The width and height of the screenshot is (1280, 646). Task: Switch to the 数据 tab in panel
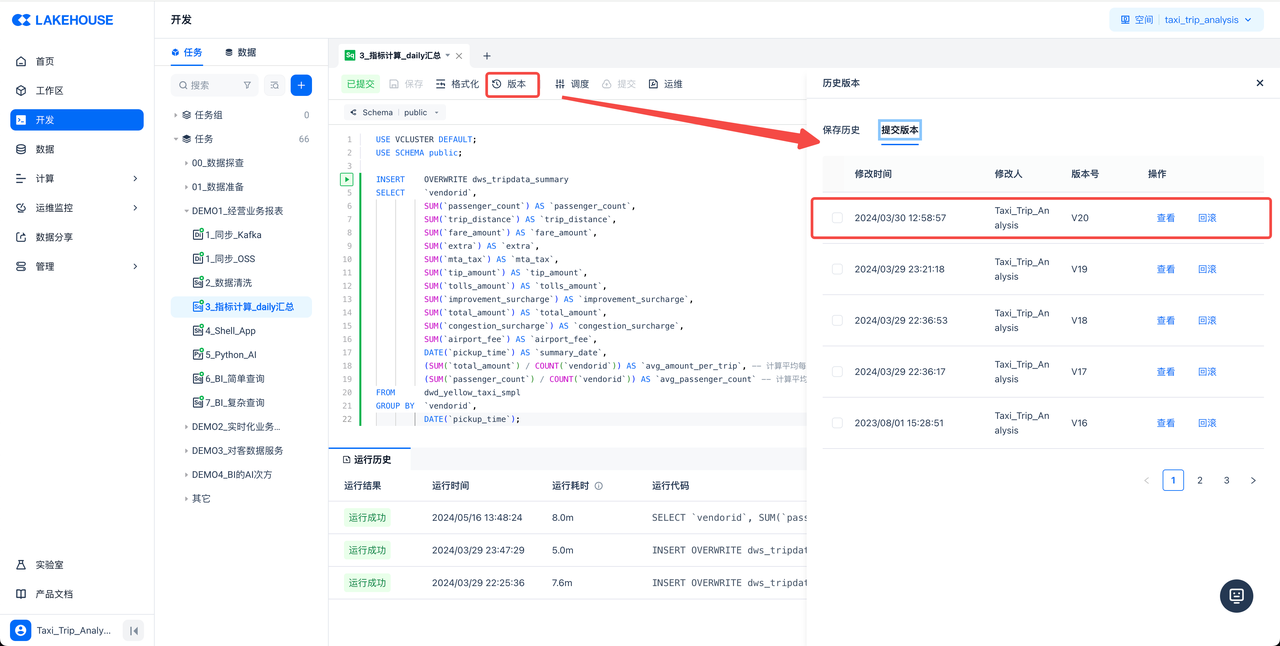(240, 52)
